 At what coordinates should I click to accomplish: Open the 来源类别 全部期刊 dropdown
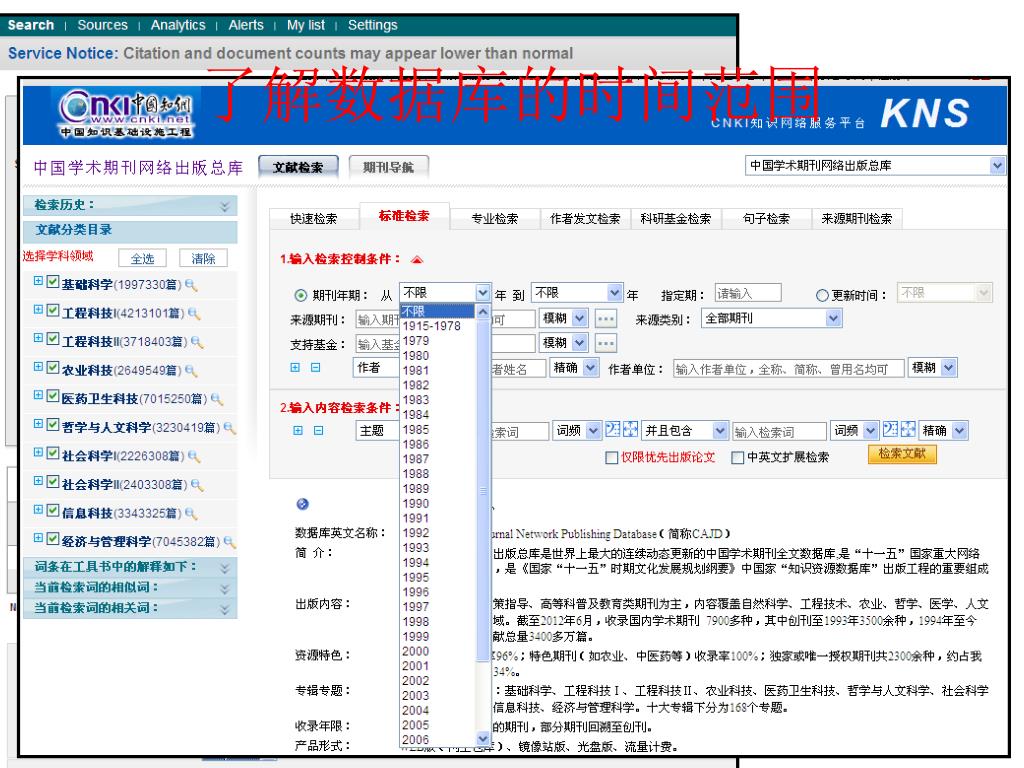[833, 319]
